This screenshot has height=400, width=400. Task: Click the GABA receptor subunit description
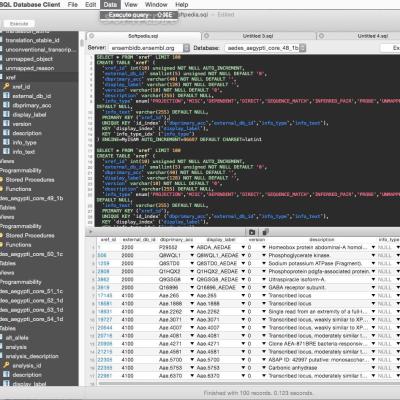(297, 288)
